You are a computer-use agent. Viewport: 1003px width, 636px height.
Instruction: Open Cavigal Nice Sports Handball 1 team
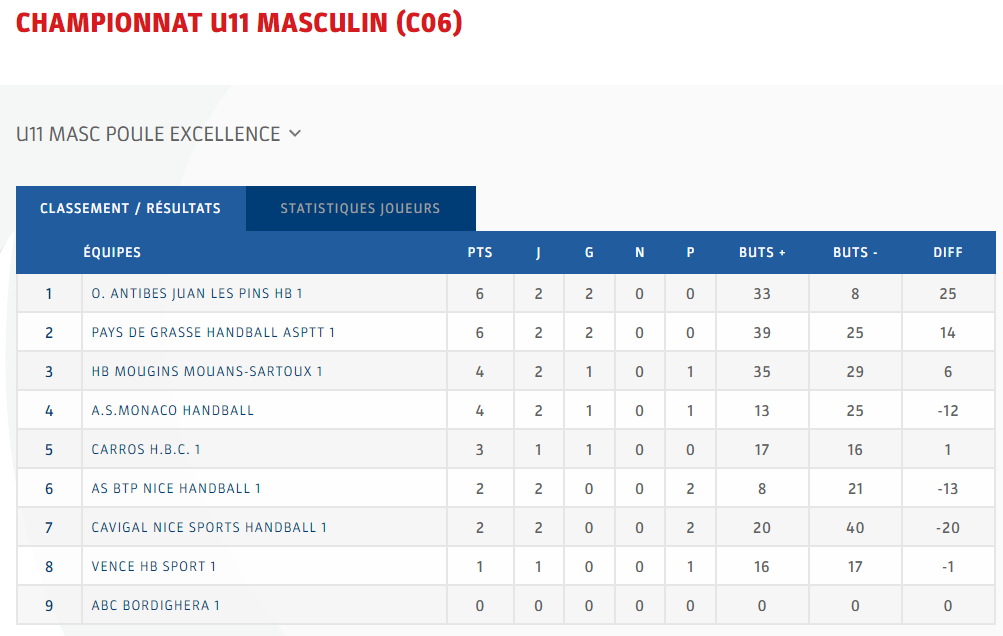click(x=209, y=528)
